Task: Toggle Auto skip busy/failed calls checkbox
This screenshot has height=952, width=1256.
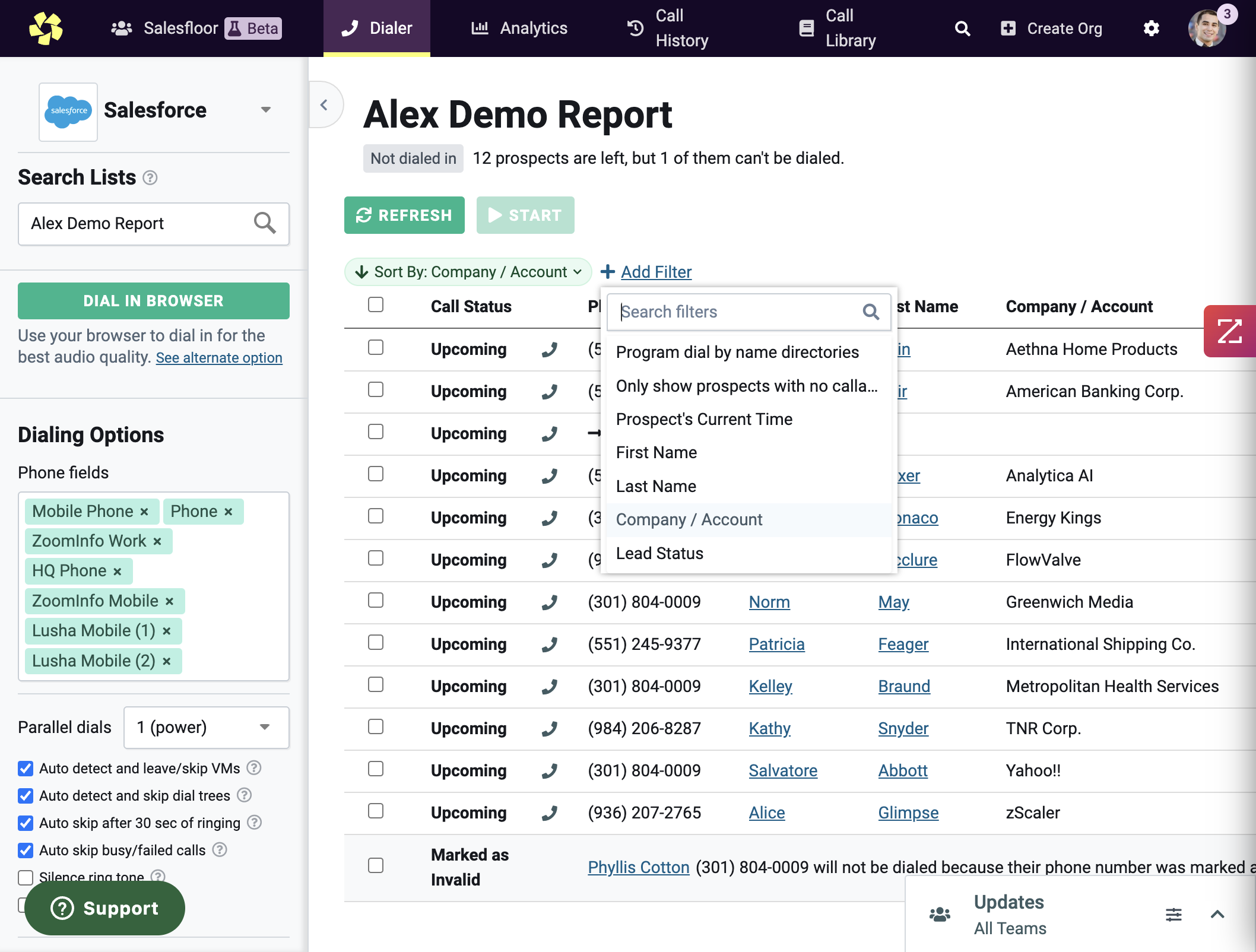Action: point(26,851)
